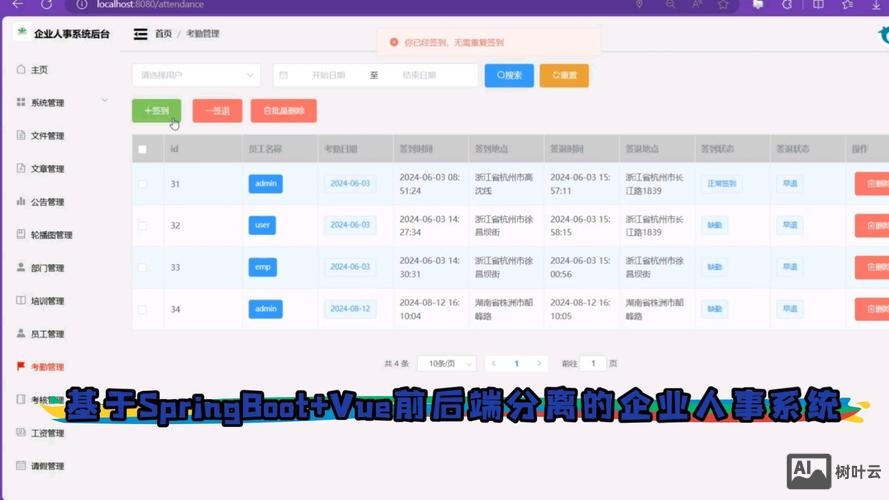The height and width of the screenshot is (500, 889).
Task: Open the 员工管理 menu item
Action: 48,334
